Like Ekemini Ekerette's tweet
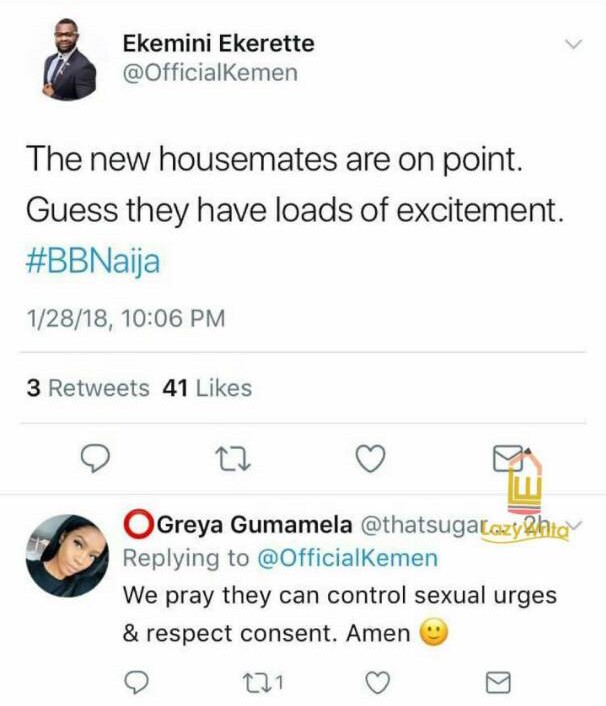606x706 pixels. click(x=371, y=459)
